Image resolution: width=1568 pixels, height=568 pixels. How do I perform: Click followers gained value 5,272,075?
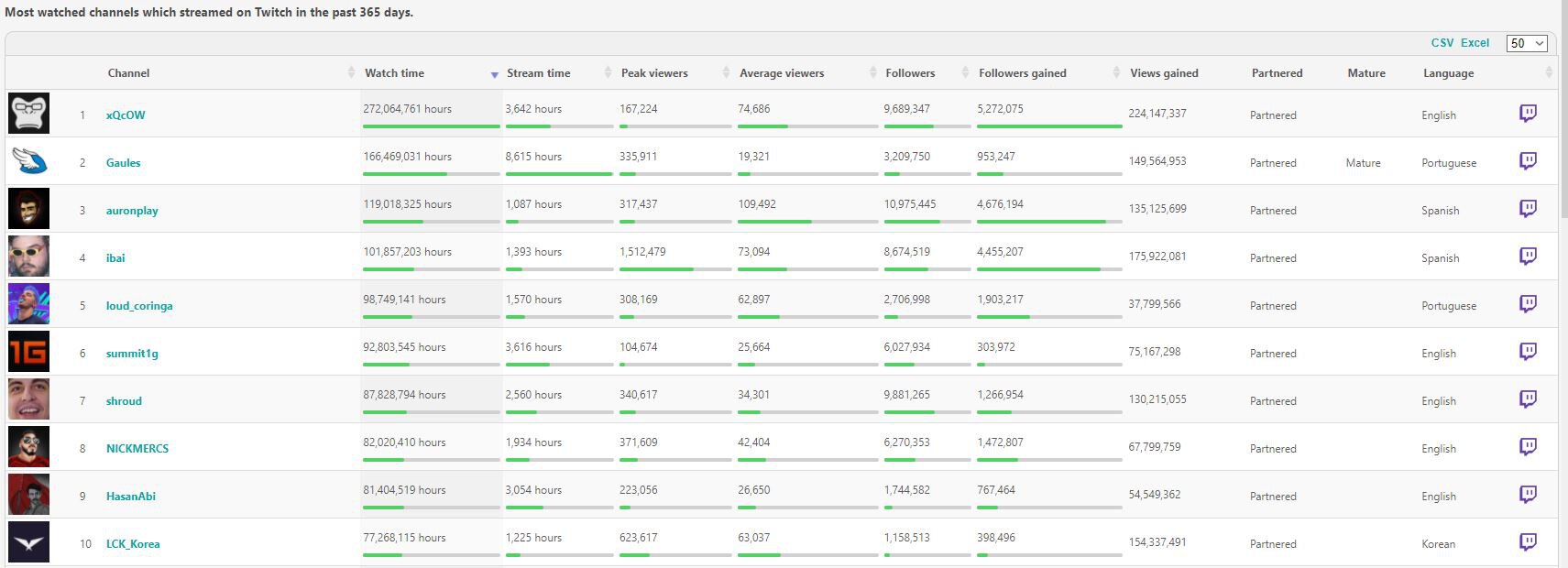tap(1000, 109)
